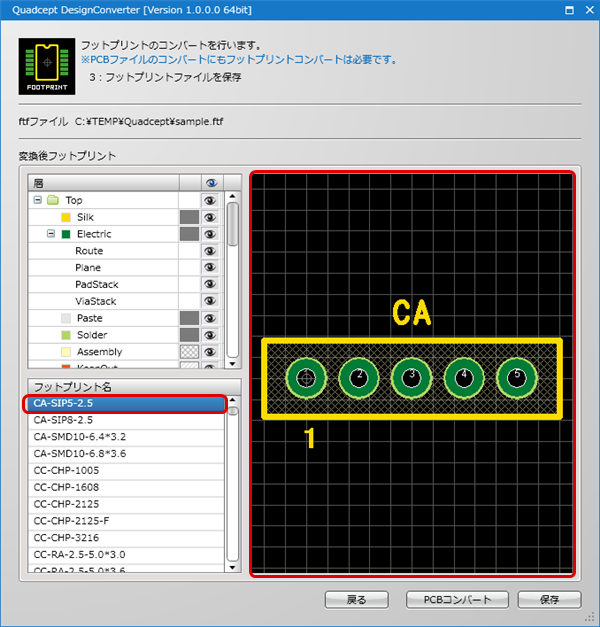Click the eye icon in layer header

tap(212, 183)
